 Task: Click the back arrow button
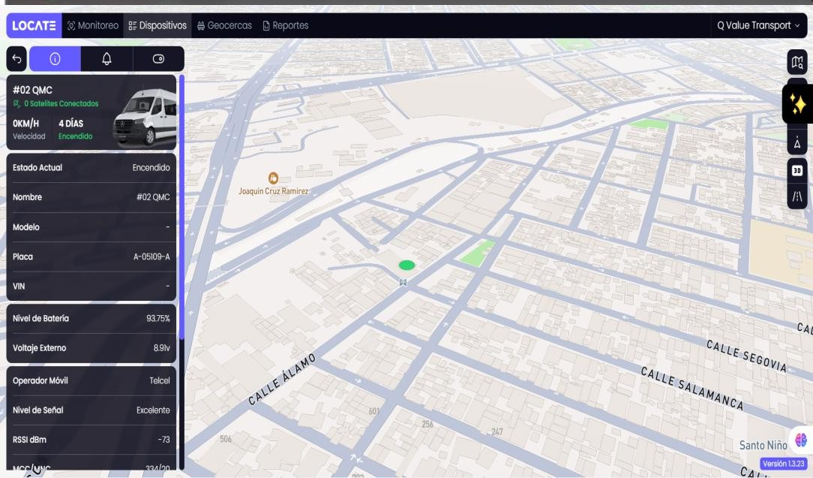(x=17, y=59)
